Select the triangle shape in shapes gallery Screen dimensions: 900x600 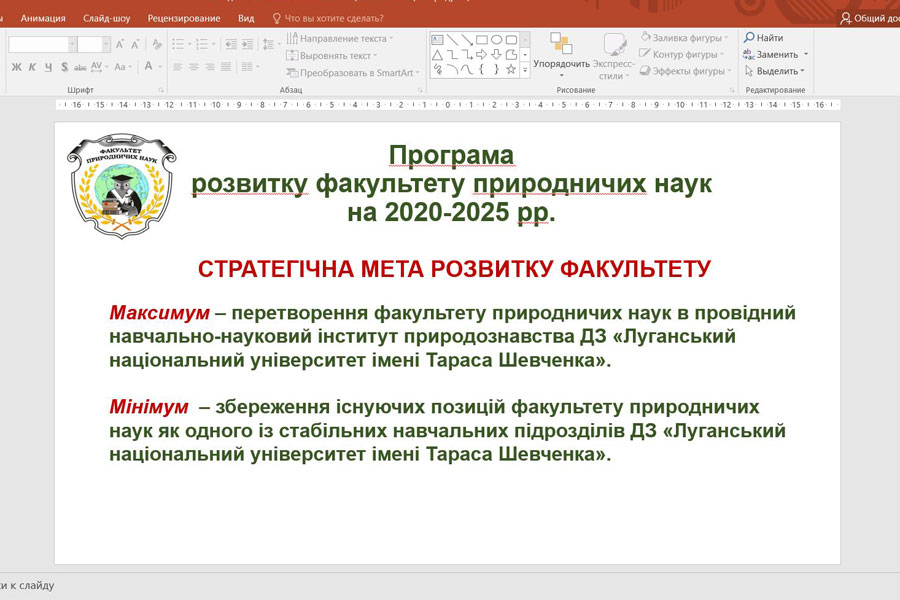click(x=437, y=55)
